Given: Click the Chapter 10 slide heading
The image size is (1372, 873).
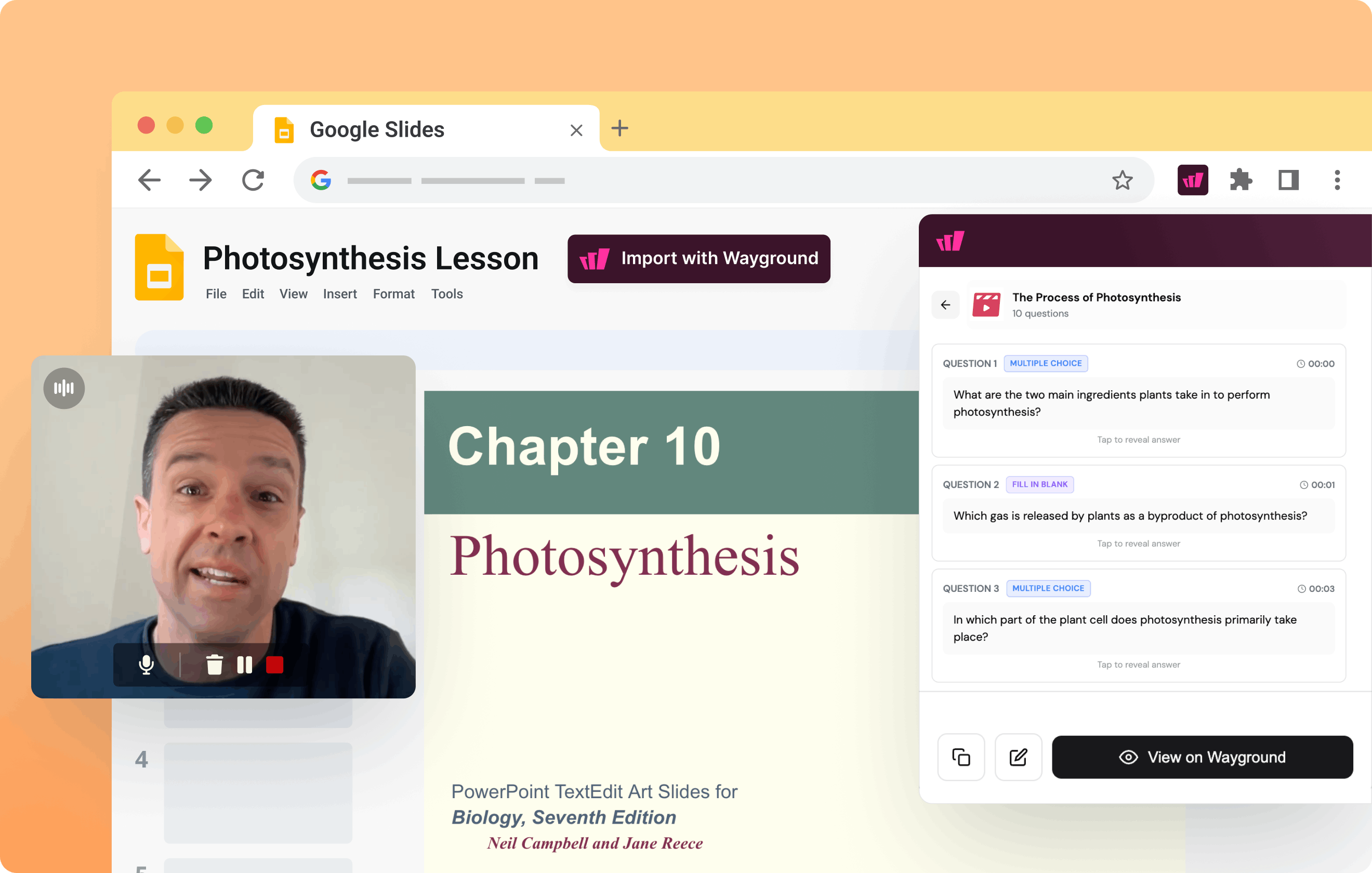Looking at the screenshot, I should click(x=584, y=447).
